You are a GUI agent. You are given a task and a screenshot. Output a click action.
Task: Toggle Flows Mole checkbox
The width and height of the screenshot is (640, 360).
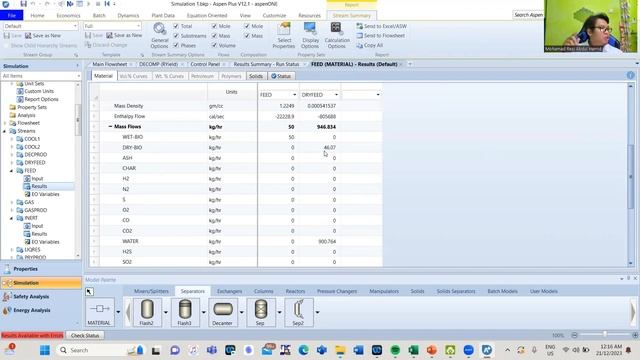(x=214, y=26)
